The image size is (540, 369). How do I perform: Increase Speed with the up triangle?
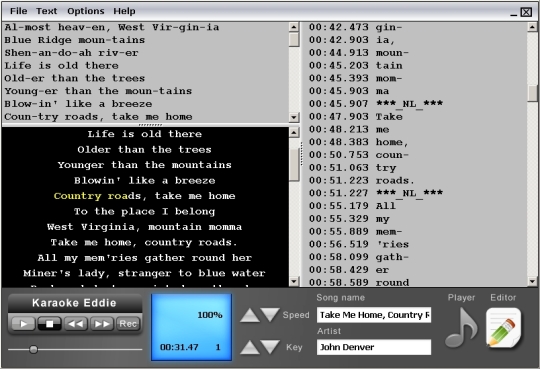point(250,315)
